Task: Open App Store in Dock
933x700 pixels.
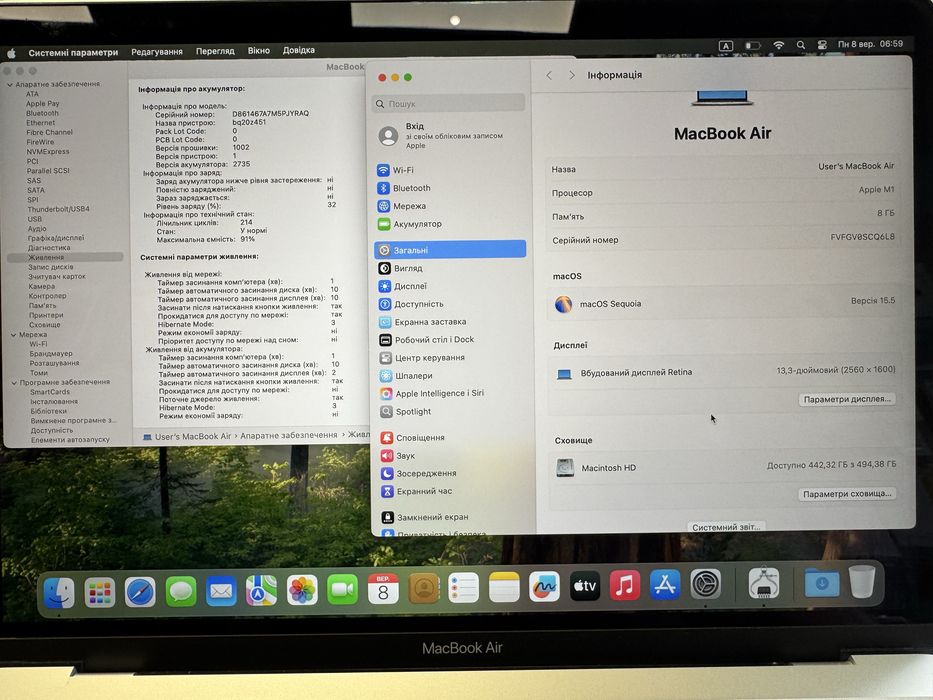Action: coord(665,585)
